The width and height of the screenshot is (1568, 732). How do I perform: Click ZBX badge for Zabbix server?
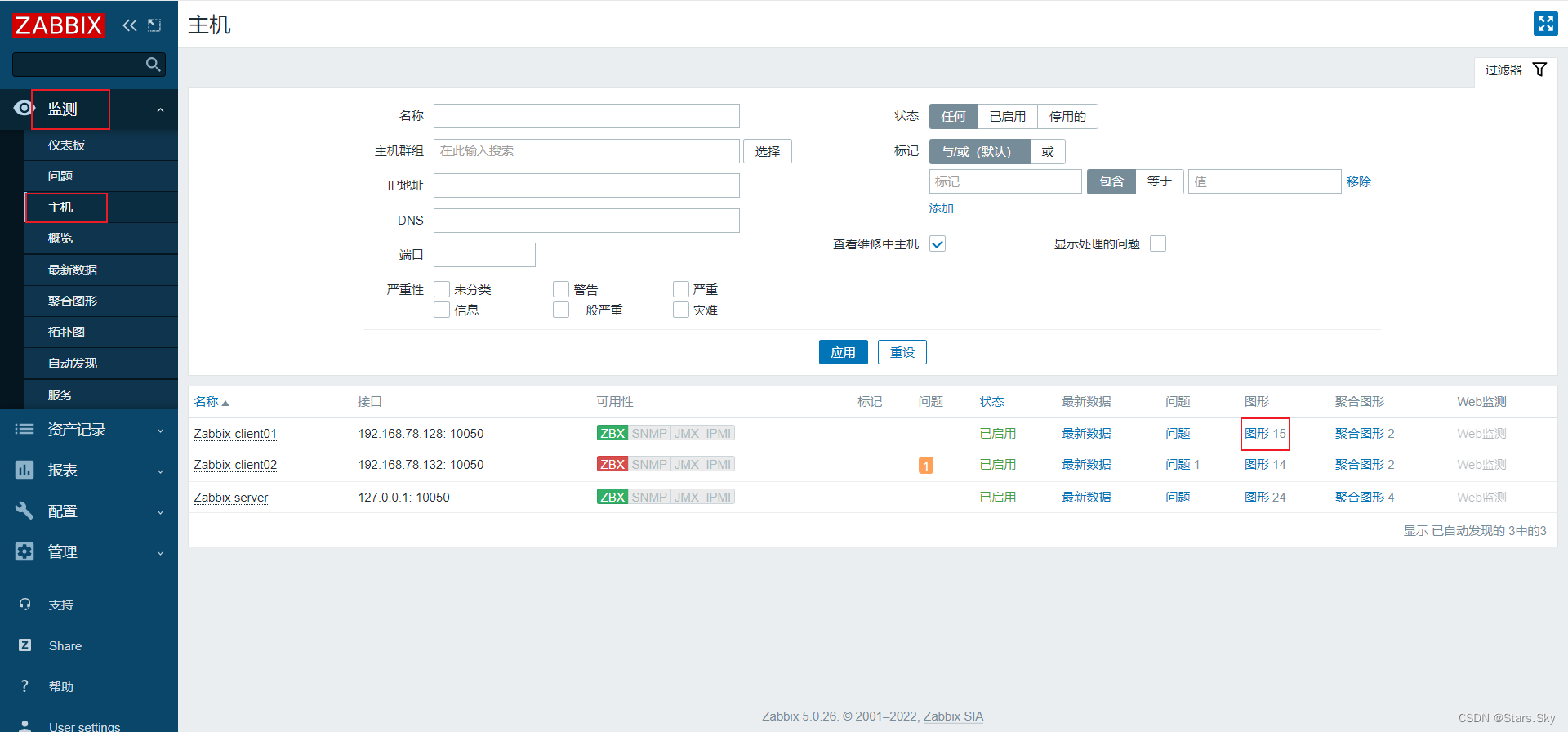tap(612, 497)
